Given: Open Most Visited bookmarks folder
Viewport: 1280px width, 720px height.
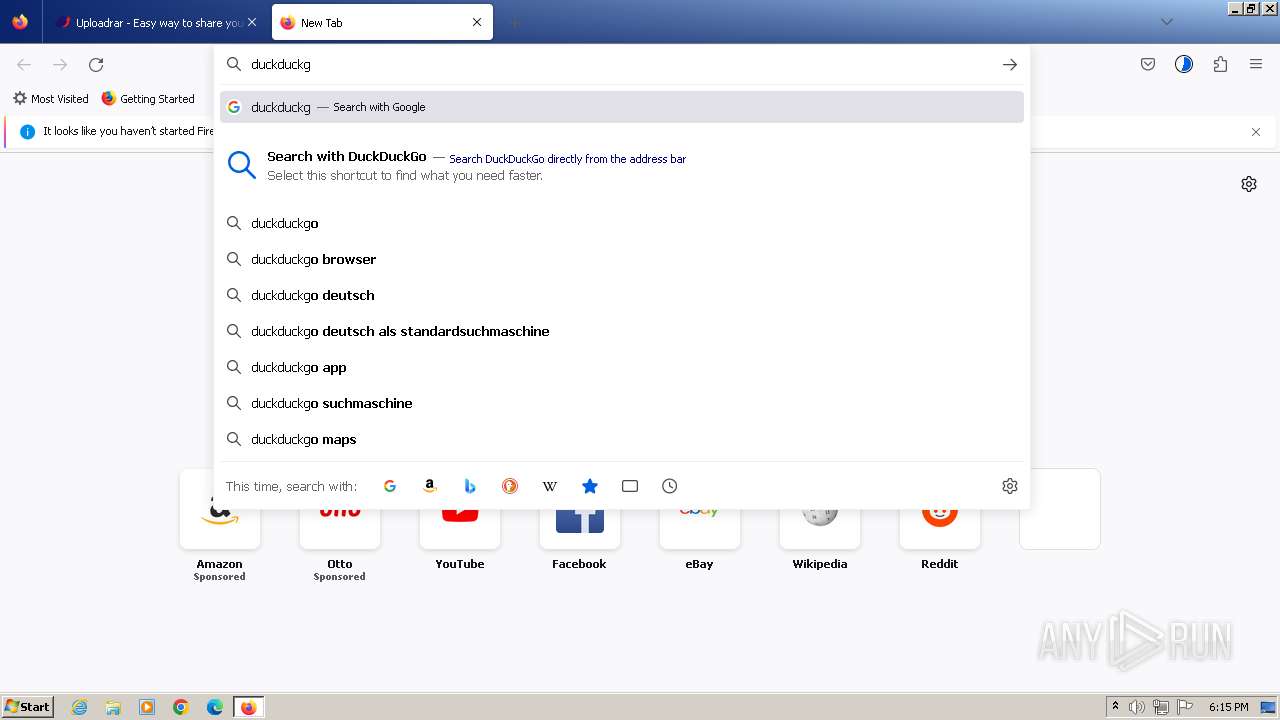Looking at the screenshot, I should [x=50, y=99].
